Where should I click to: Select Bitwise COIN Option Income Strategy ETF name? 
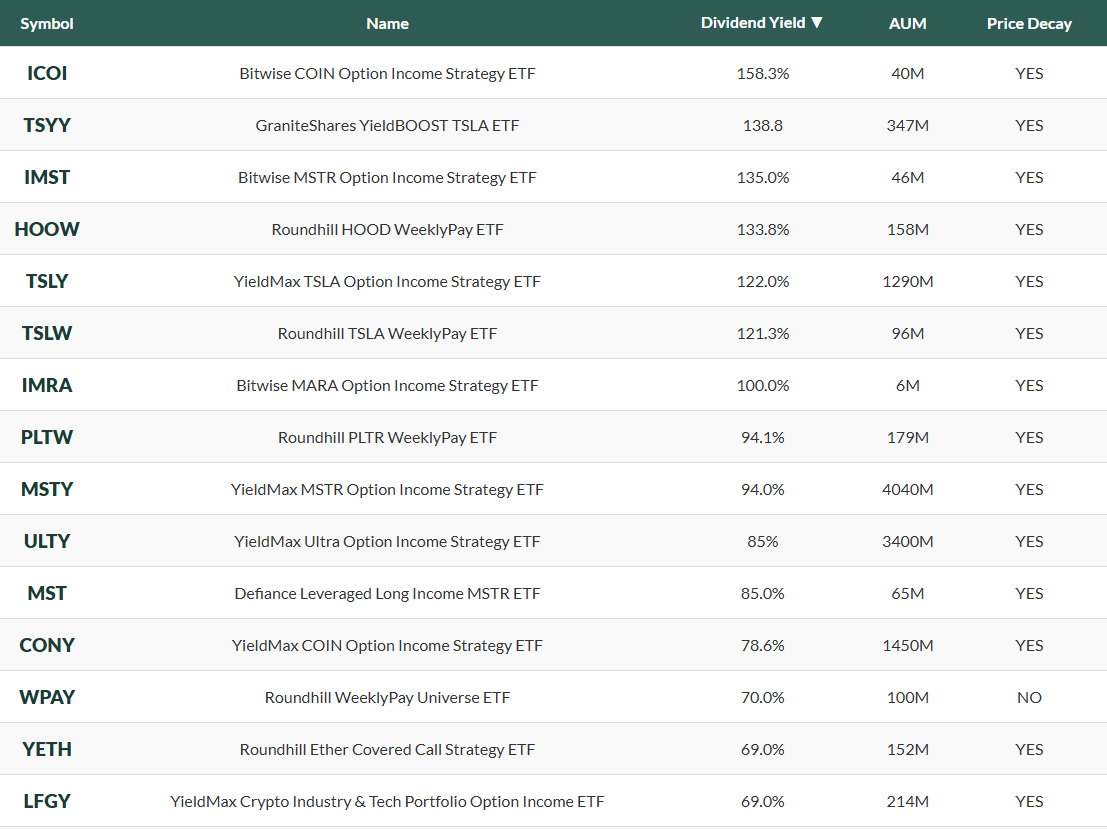point(387,74)
